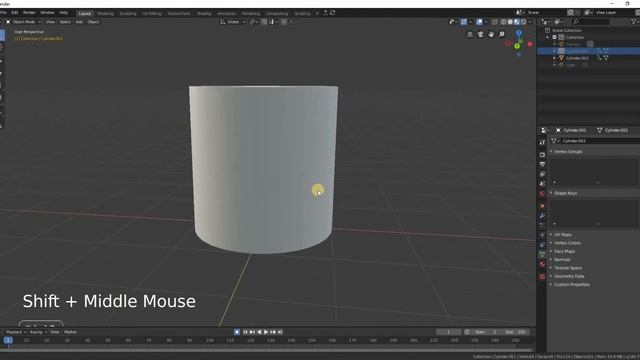
Task: Toggle snapping magnet icon
Action: pyautogui.click(x=264, y=22)
